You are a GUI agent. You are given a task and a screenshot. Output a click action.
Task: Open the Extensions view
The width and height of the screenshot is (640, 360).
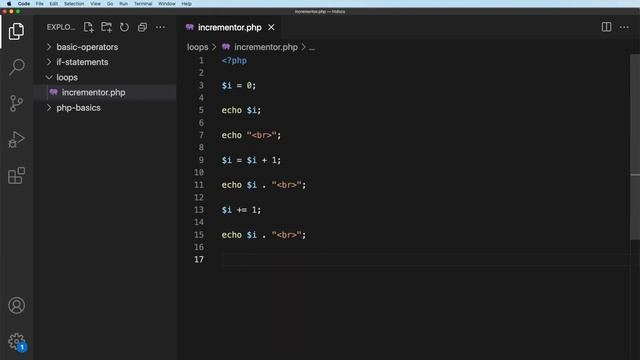[16, 176]
